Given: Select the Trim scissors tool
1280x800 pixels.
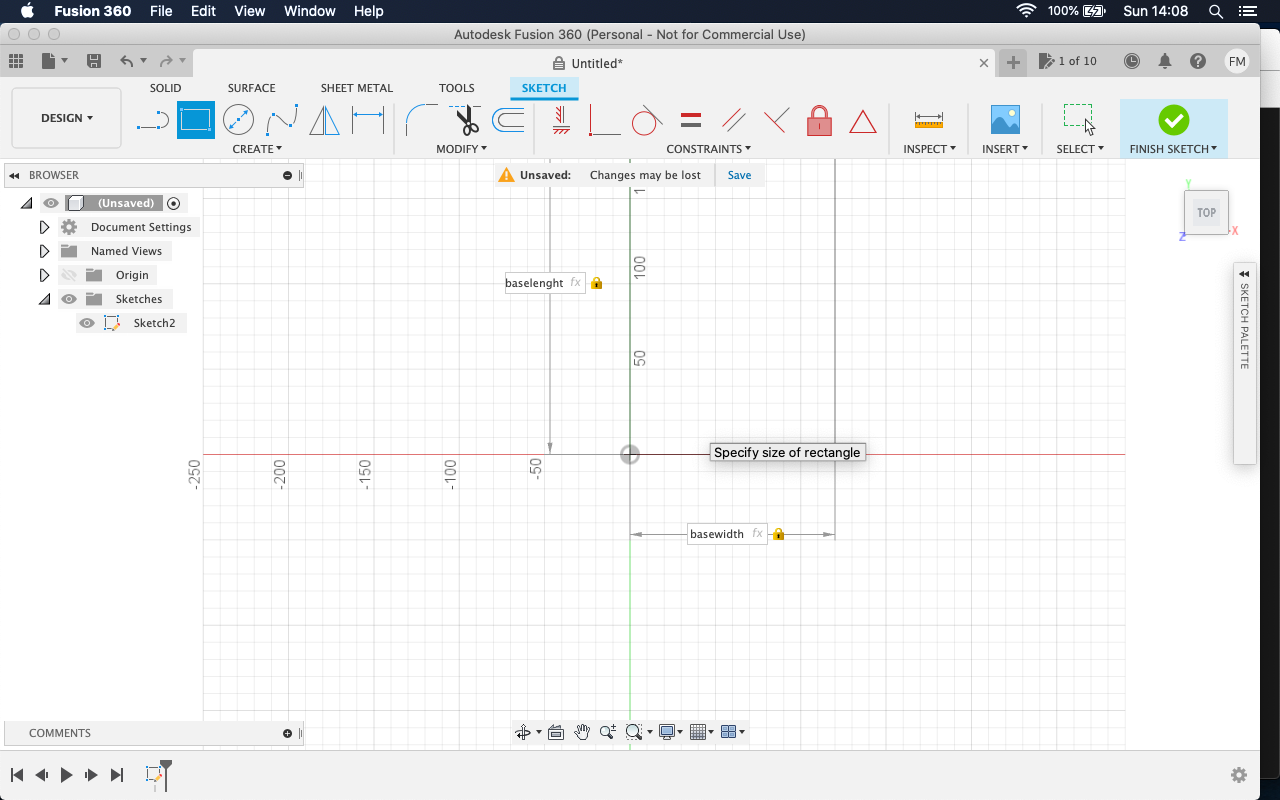Looking at the screenshot, I should 466,121.
